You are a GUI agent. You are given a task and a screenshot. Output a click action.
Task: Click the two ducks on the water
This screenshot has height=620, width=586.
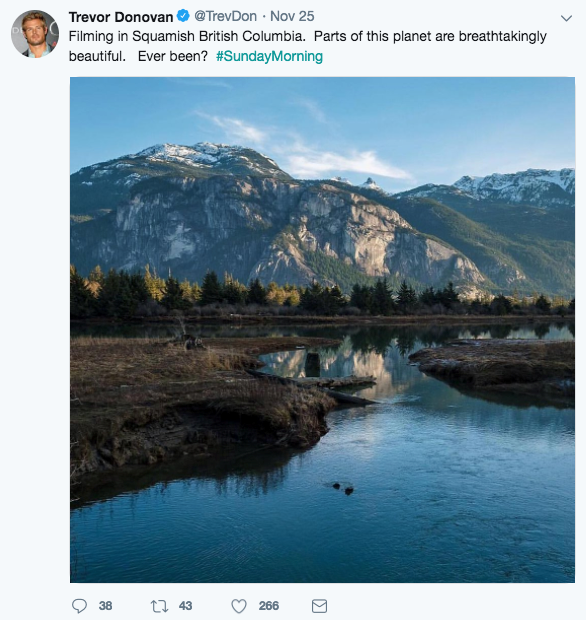click(343, 488)
